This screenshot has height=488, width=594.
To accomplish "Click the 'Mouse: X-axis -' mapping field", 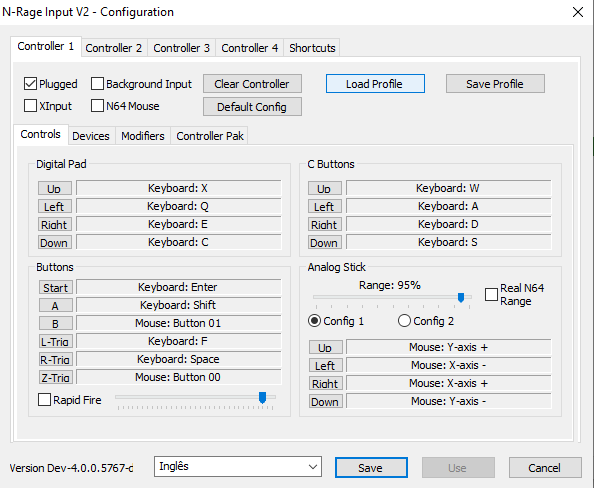I will point(449,365).
